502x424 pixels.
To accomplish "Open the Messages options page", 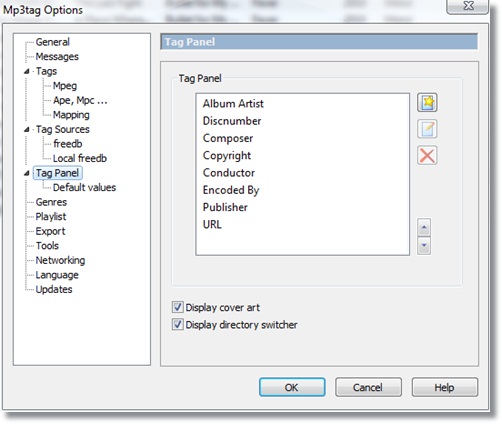I will tap(57, 57).
